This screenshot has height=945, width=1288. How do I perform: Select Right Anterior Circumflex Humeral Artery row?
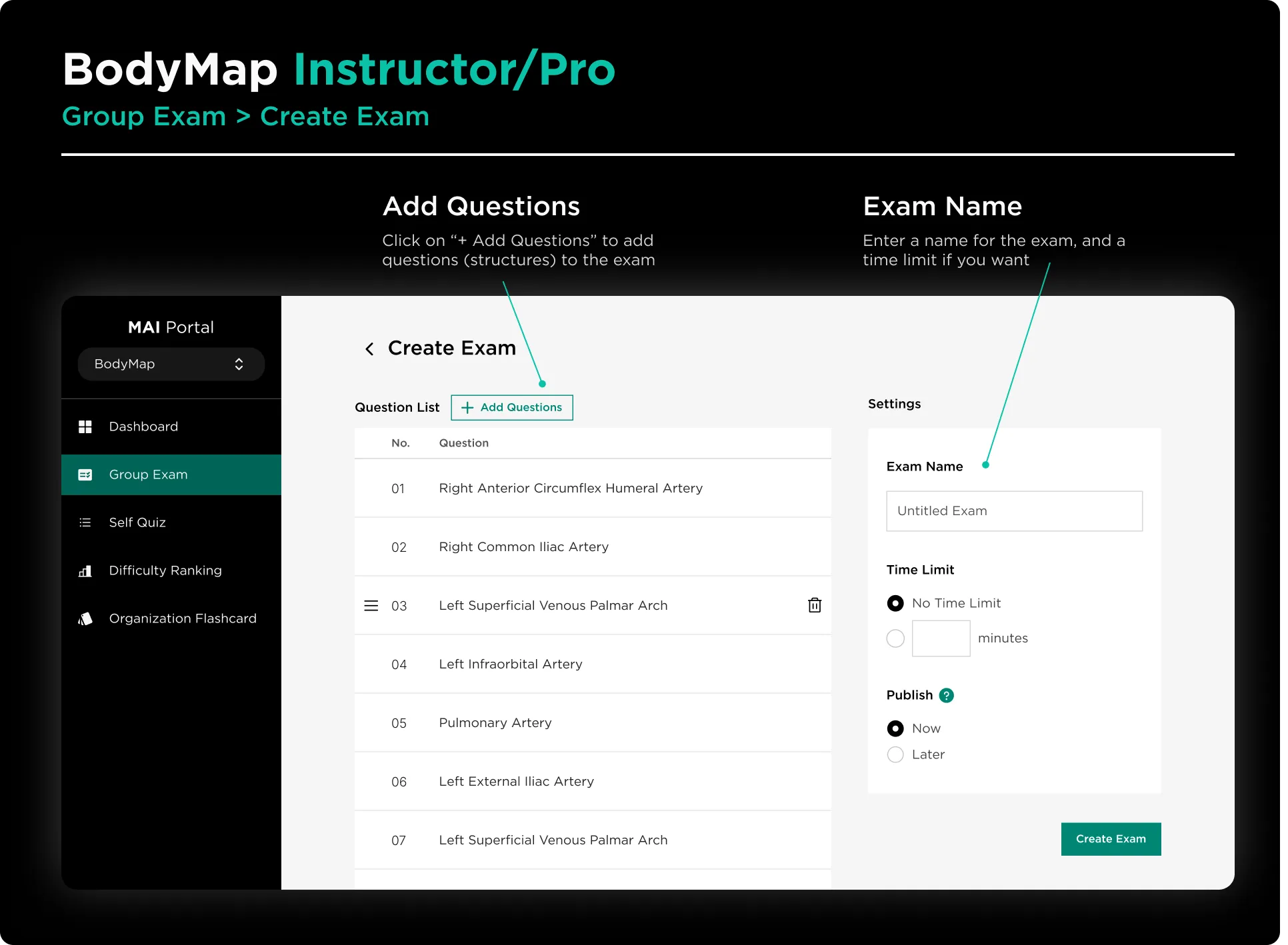click(x=593, y=488)
